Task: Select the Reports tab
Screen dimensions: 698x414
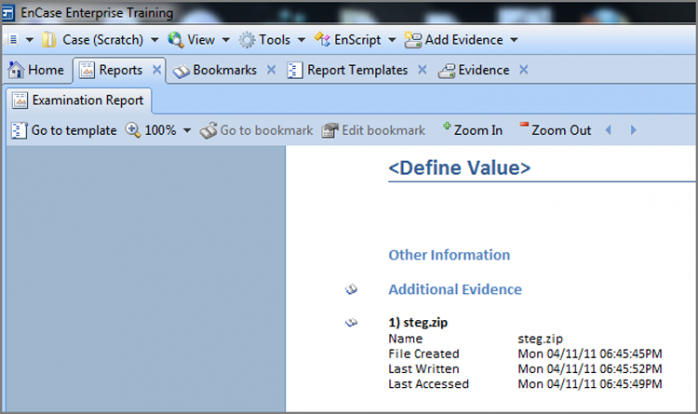Action: (x=120, y=70)
